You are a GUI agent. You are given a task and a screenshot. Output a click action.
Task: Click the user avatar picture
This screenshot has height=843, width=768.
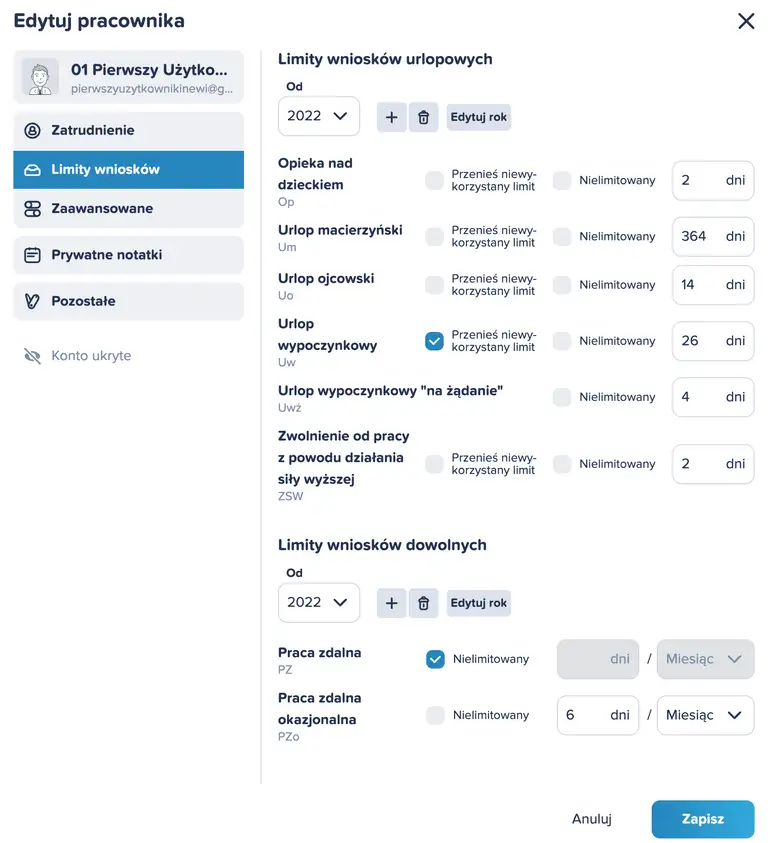[41, 78]
